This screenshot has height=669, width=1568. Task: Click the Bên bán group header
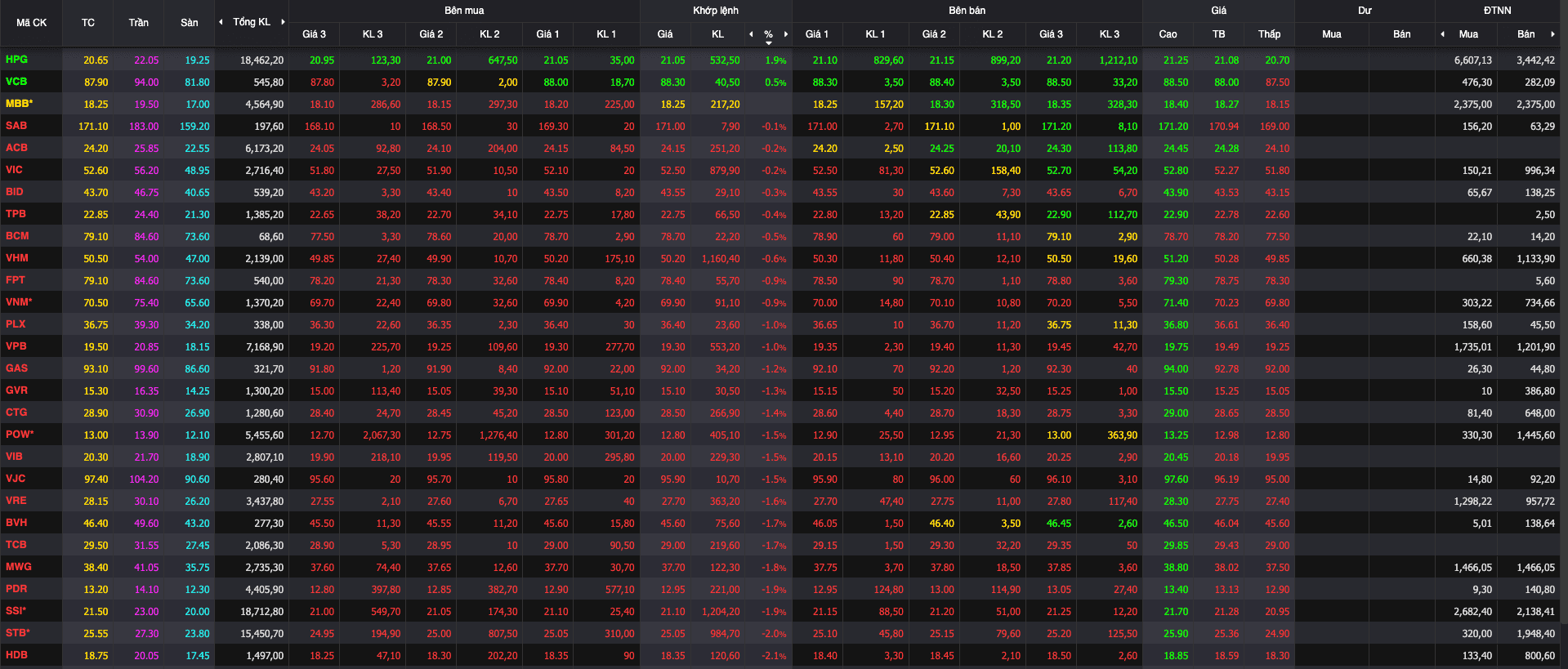tap(967, 11)
